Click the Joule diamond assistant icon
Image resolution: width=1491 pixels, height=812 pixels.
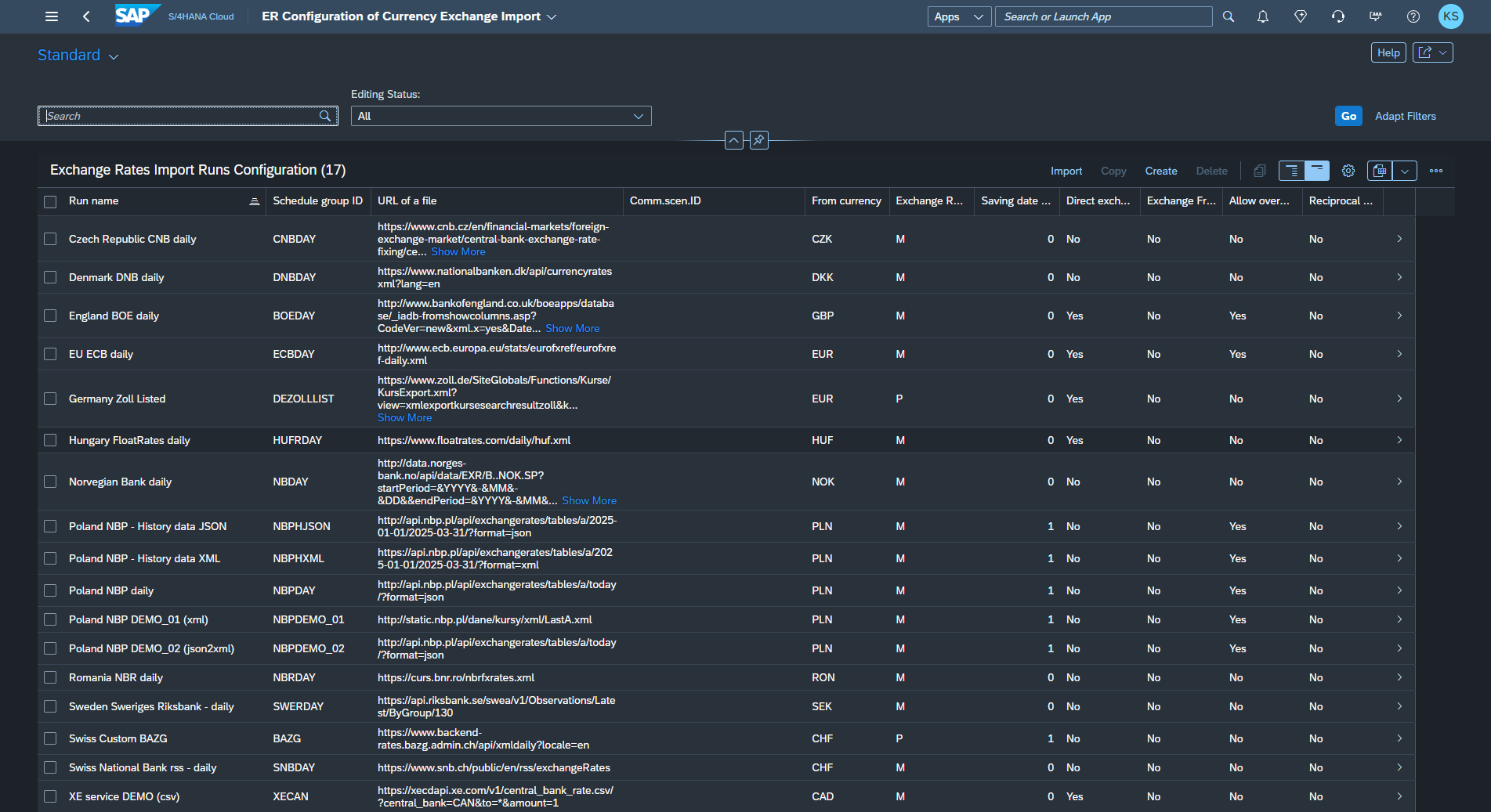coord(1300,16)
